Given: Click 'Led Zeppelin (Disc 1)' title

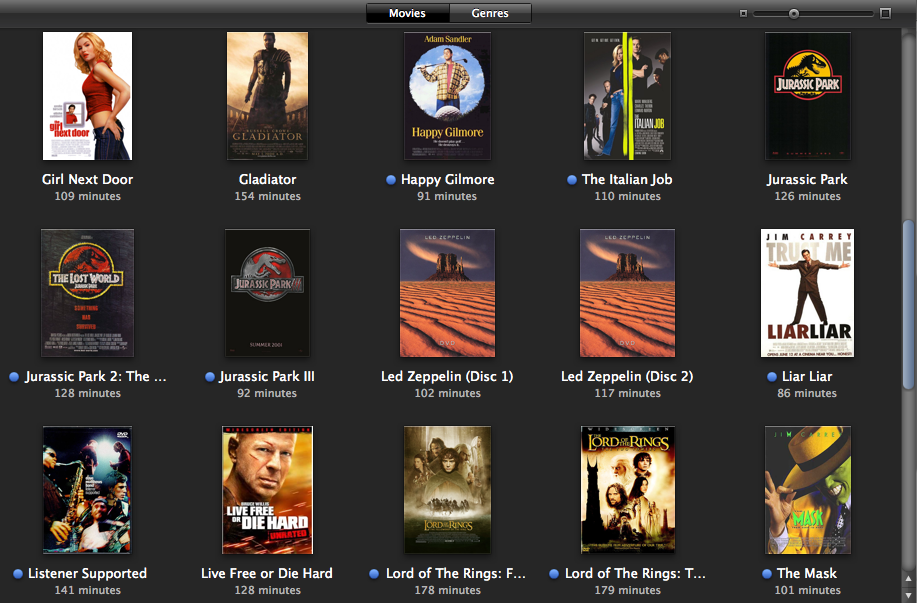Looking at the screenshot, I should [x=447, y=377].
